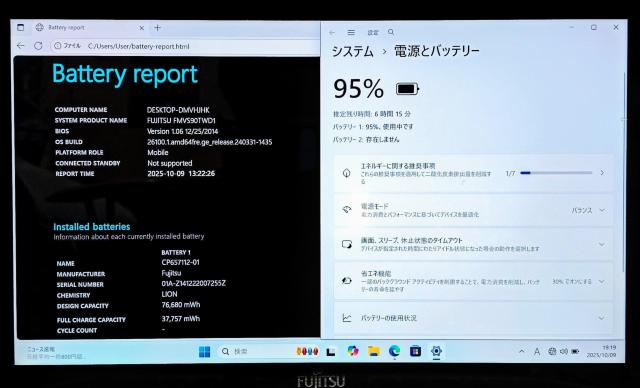Open the Task View taskbar icon

pyautogui.click(x=331, y=351)
